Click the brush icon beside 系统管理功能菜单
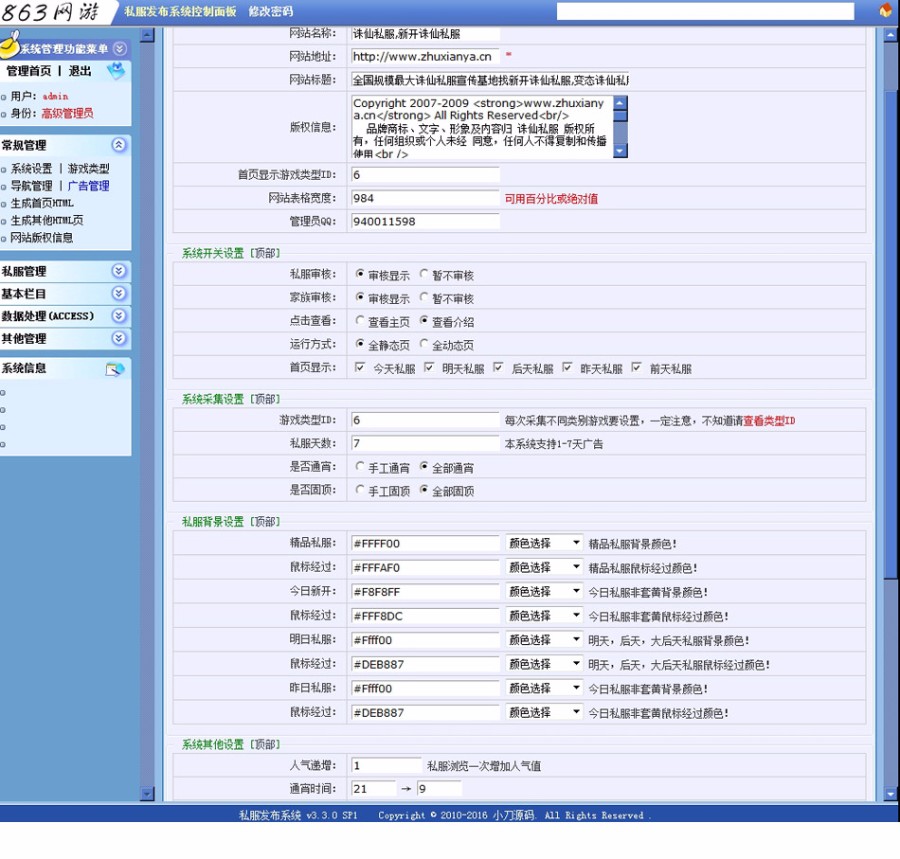This screenshot has height=859, width=900. (x=10, y=44)
